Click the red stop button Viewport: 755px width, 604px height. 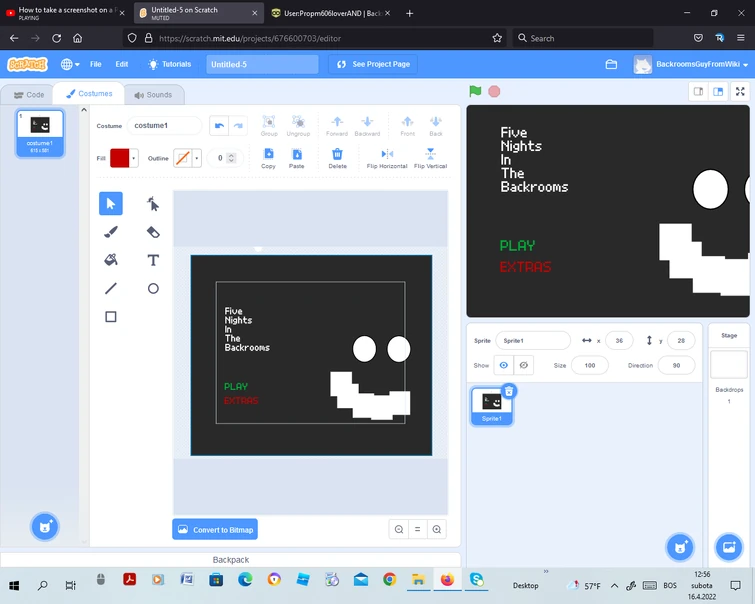coord(494,91)
